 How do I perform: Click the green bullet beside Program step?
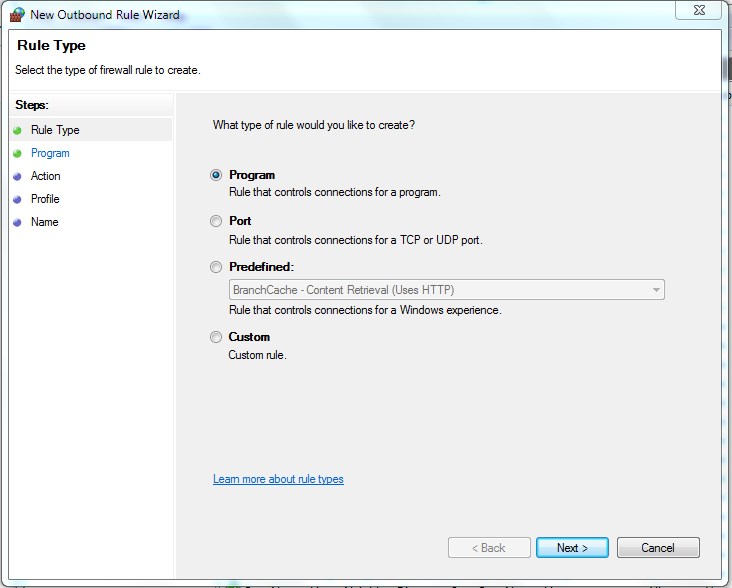click(x=17, y=154)
